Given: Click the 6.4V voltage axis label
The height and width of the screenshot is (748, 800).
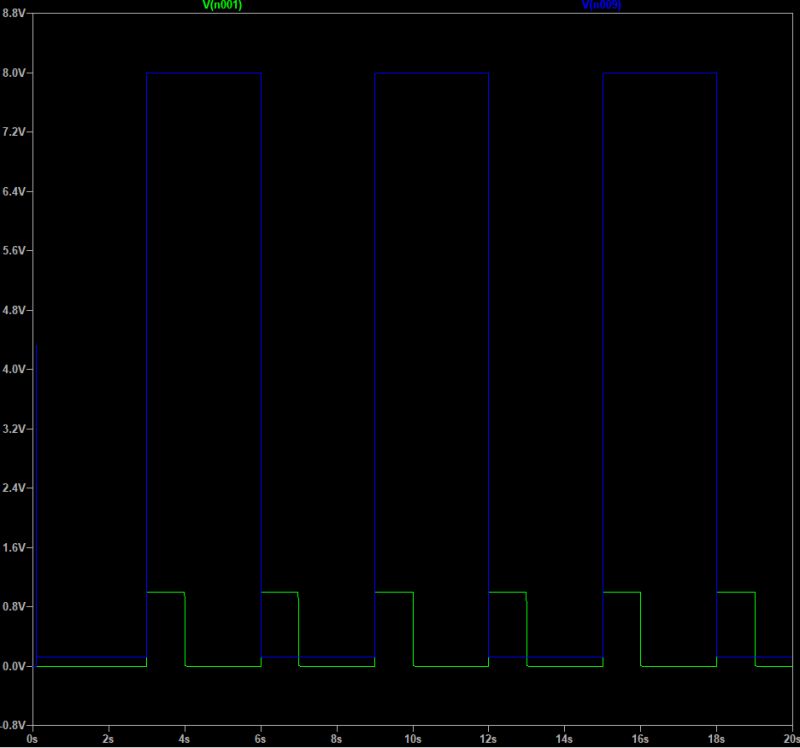Looking at the screenshot, I should click(x=16, y=191).
